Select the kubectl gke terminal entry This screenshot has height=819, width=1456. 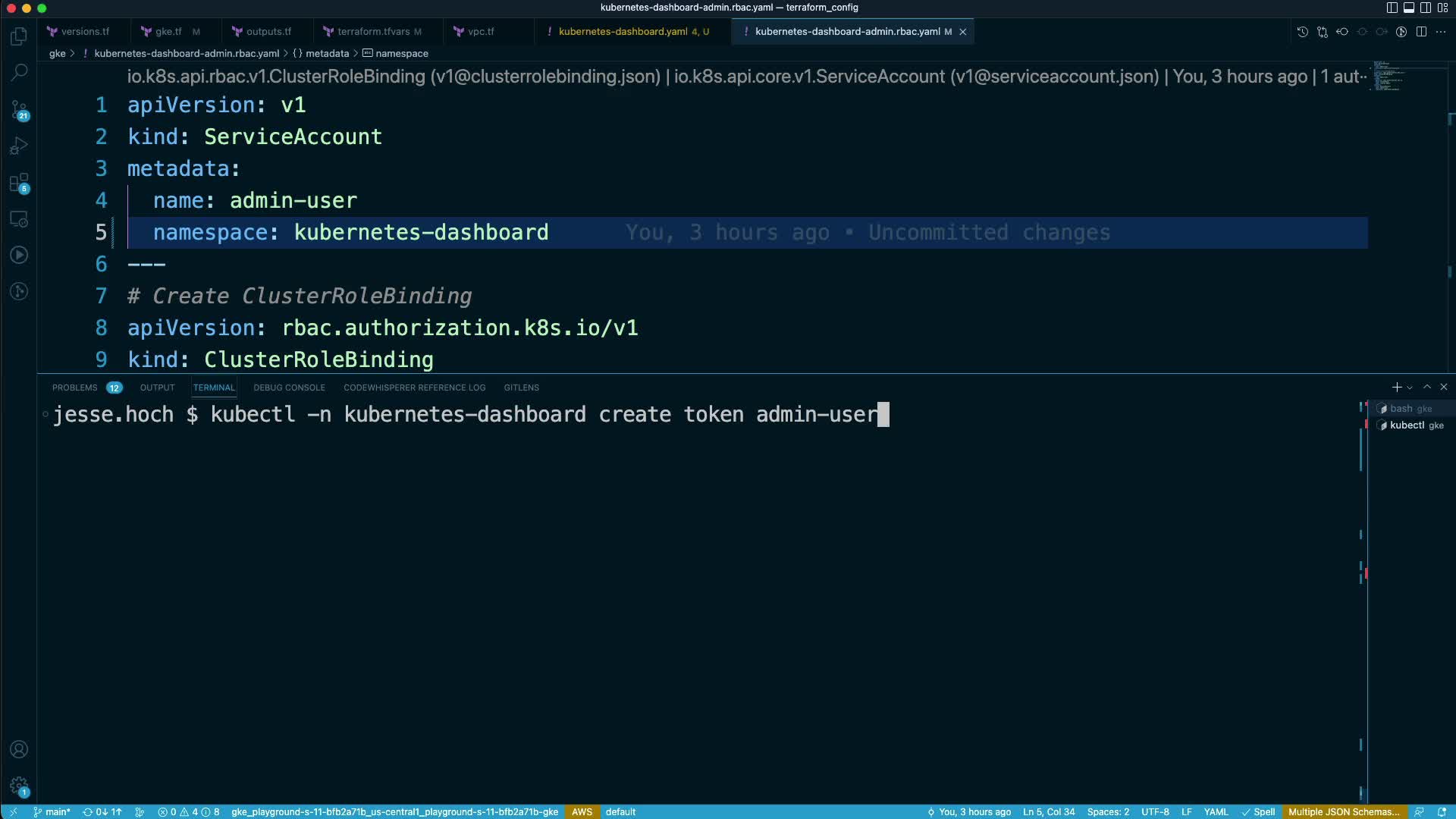1410,425
